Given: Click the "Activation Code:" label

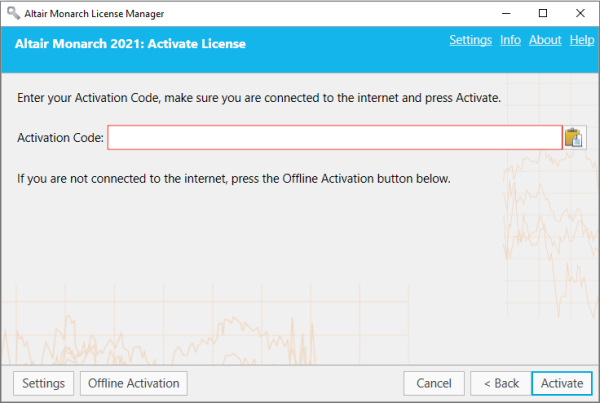Looking at the screenshot, I should [60, 138].
